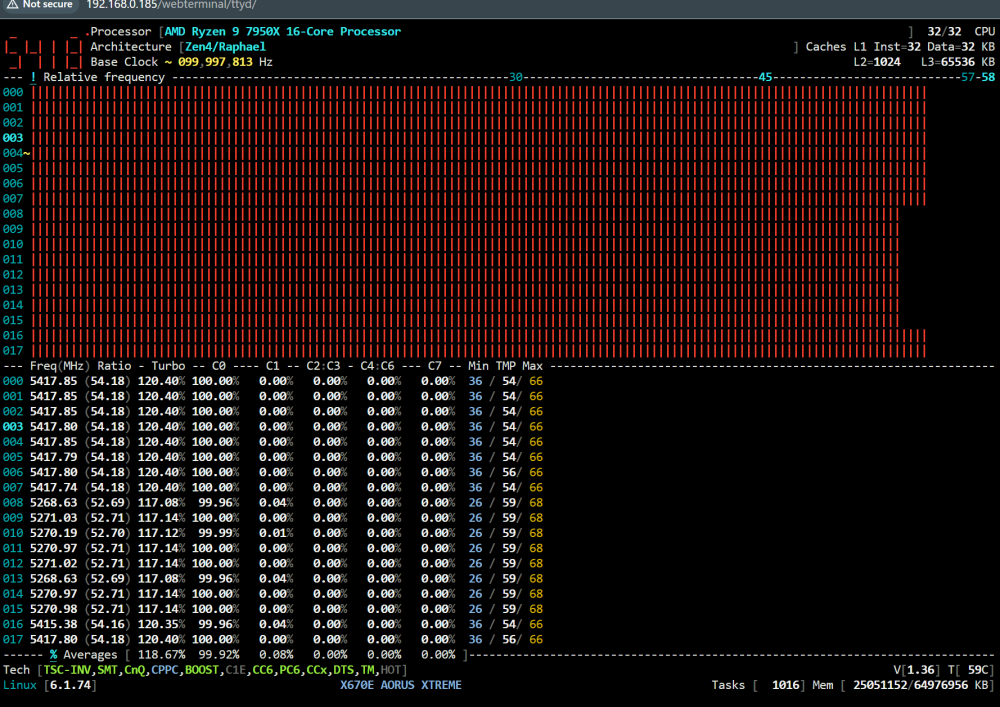
Task: Click the percent sign before Averages
Action: (x=54, y=655)
